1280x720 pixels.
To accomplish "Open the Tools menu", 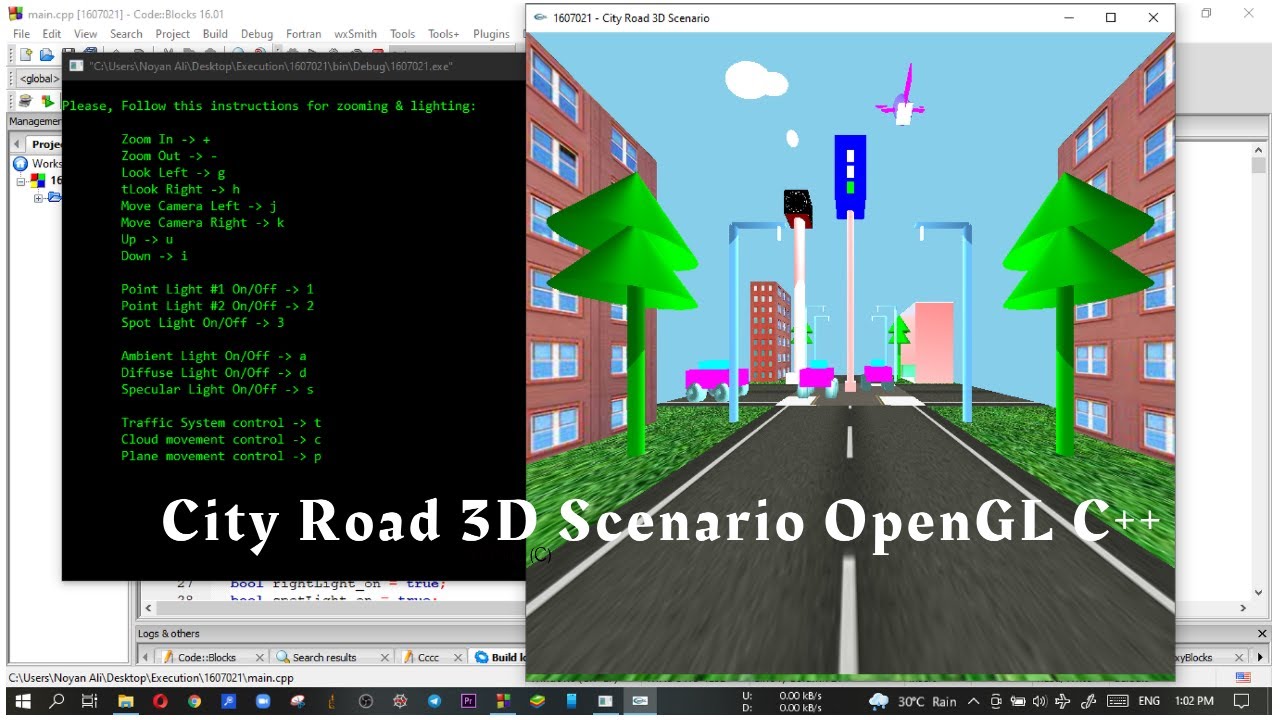I will pyautogui.click(x=402, y=34).
